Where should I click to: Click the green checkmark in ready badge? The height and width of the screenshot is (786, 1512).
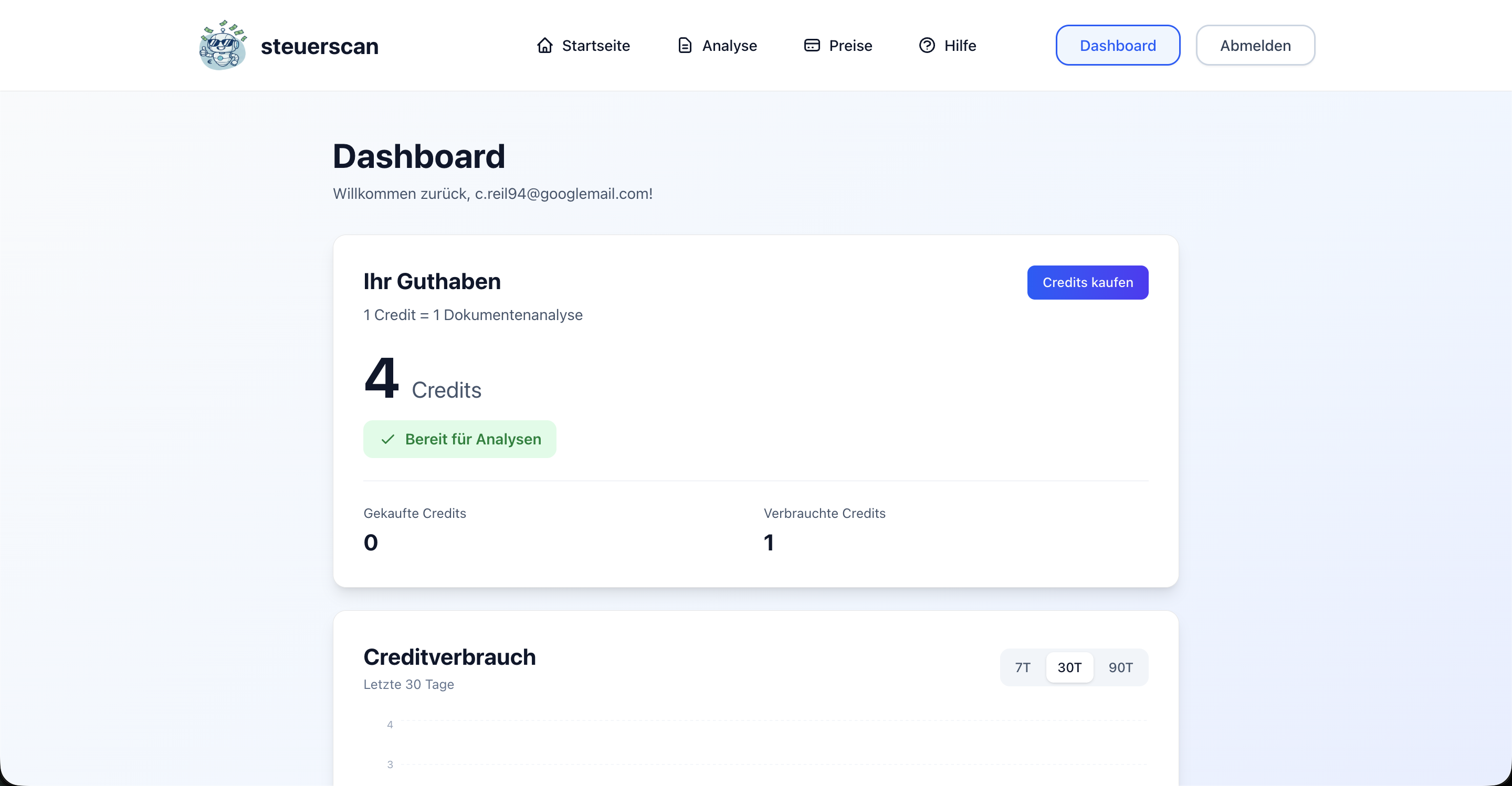(387, 439)
